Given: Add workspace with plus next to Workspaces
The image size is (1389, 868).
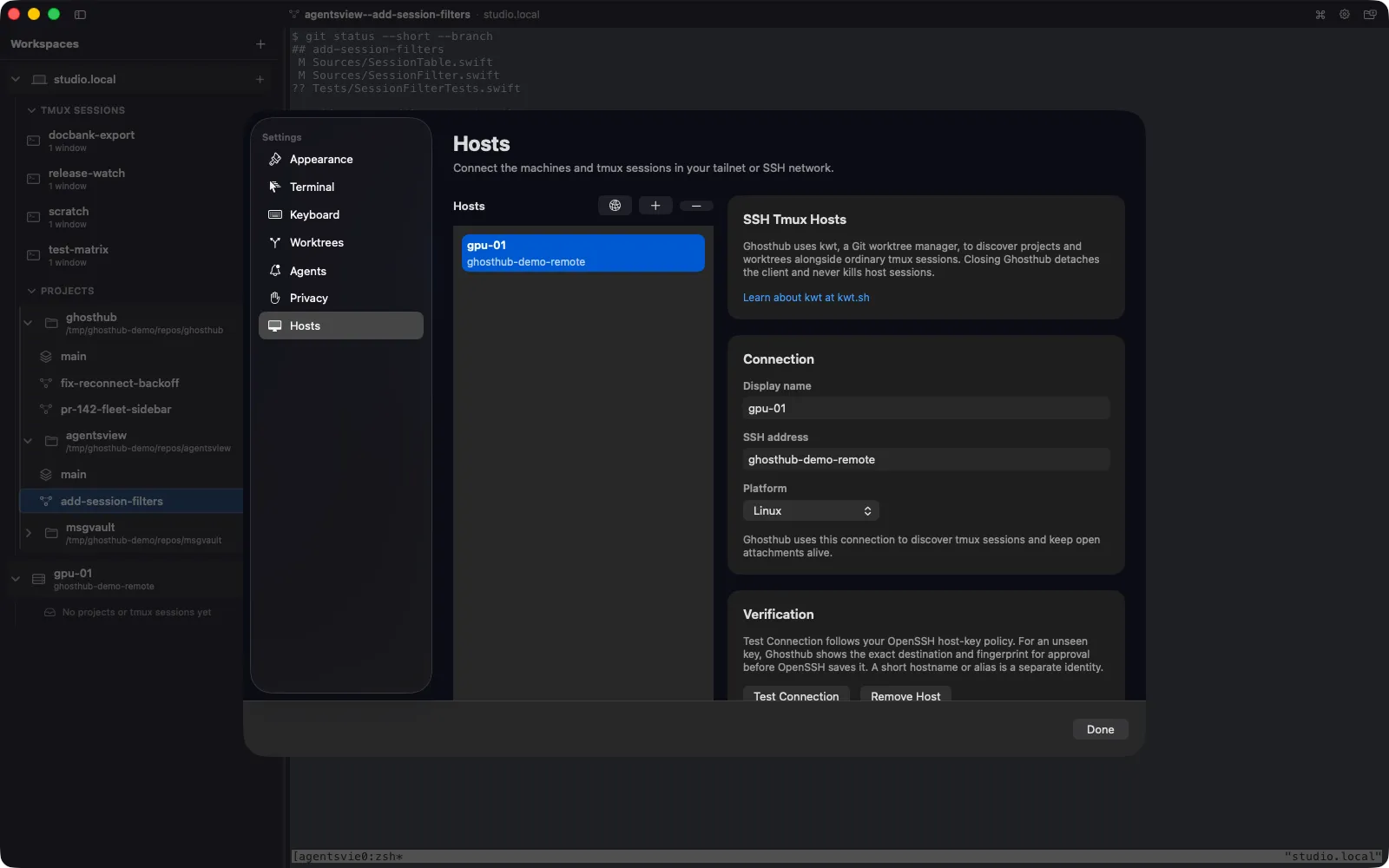Looking at the screenshot, I should 260,43.
